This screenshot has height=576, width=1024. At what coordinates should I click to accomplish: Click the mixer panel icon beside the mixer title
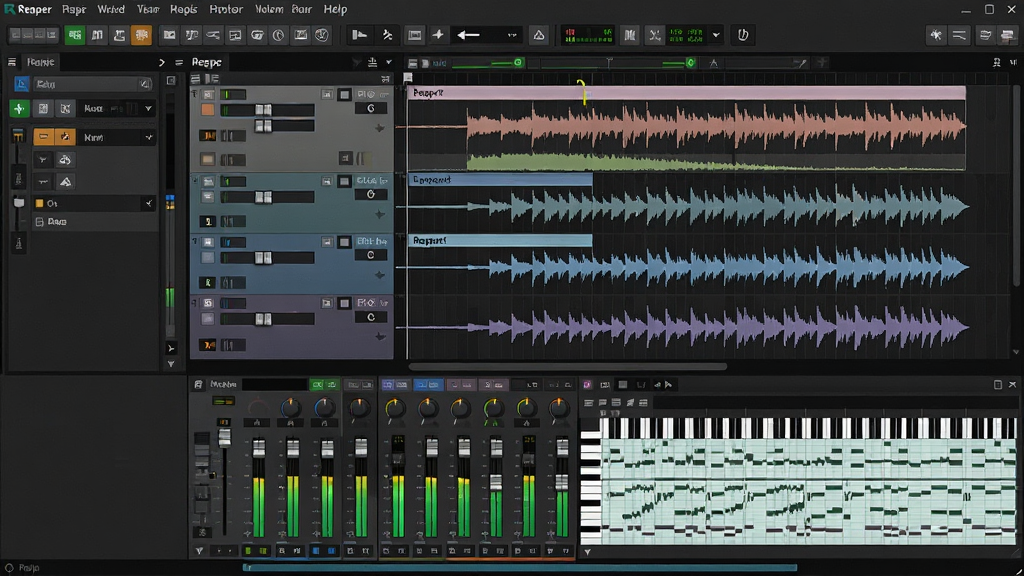[199, 385]
